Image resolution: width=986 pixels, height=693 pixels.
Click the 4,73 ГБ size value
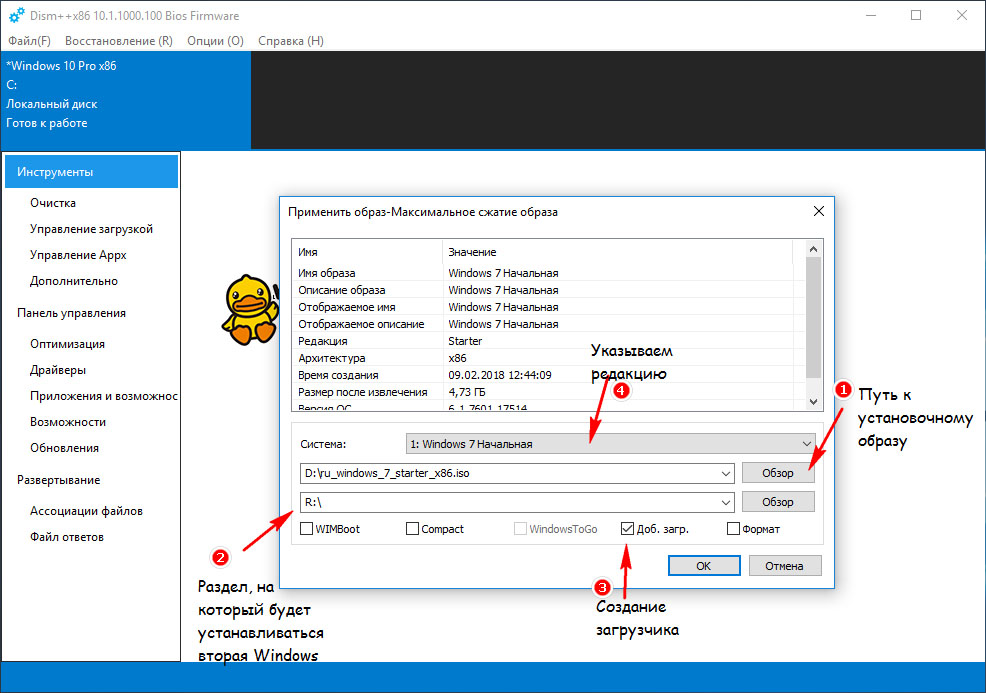(467, 392)
